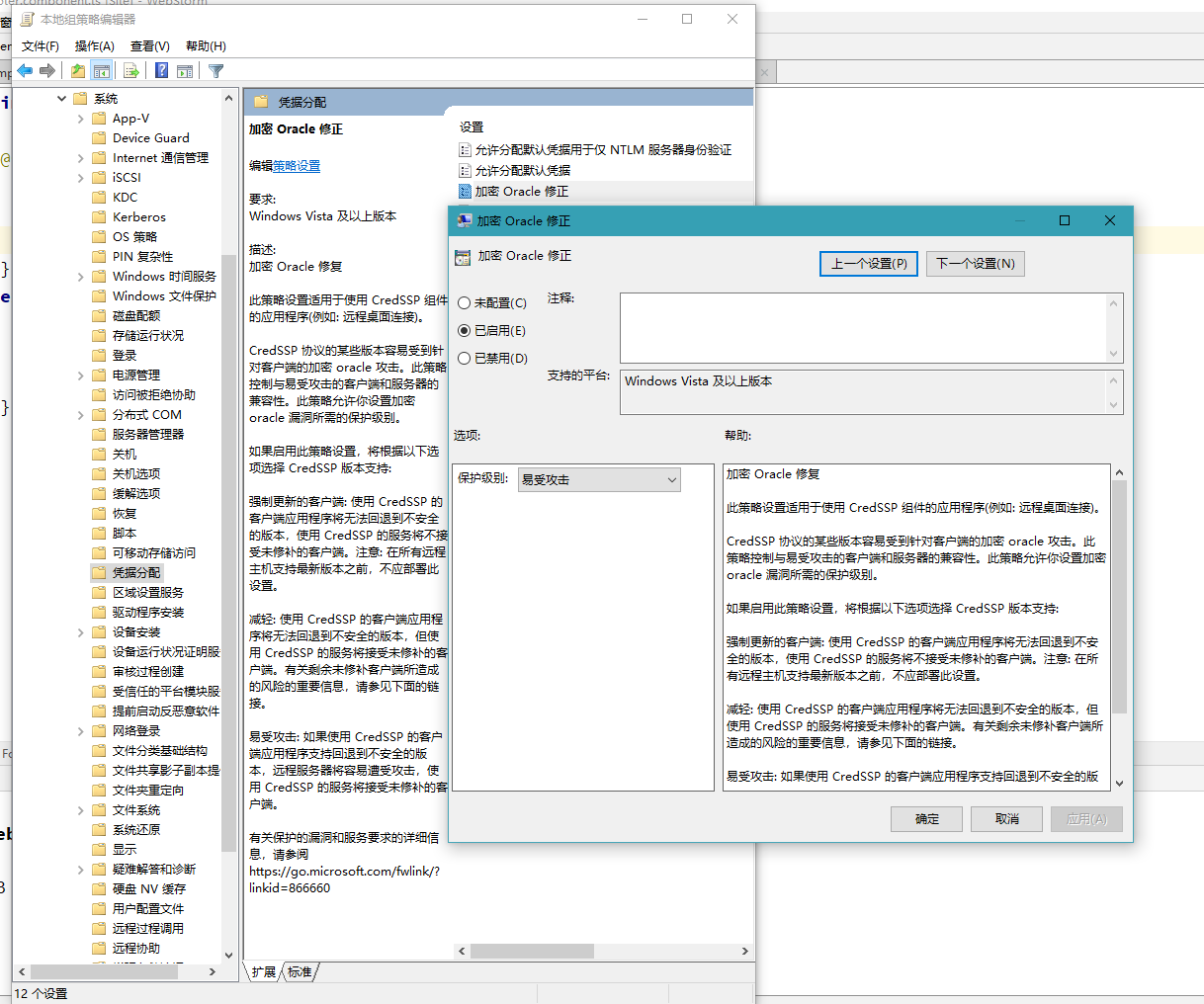Click the 脚本 folder icon
This screenshot has height=1004, width=1204.
(99, 534)
